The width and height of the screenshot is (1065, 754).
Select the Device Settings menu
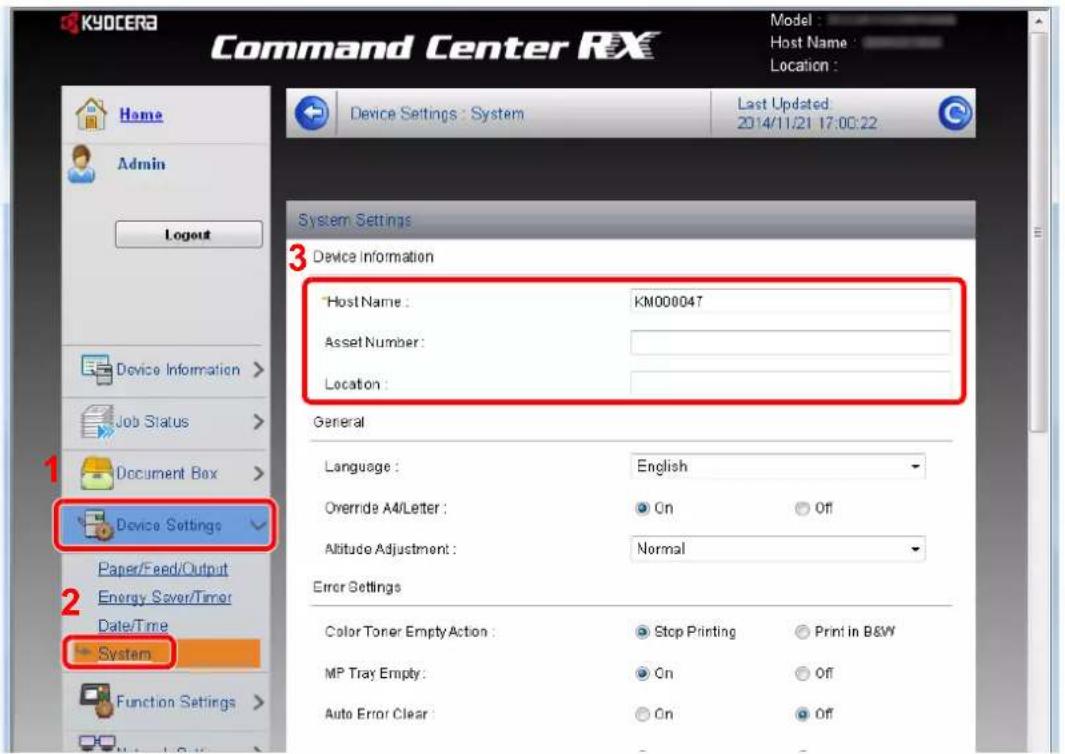(x=168, y=525)
